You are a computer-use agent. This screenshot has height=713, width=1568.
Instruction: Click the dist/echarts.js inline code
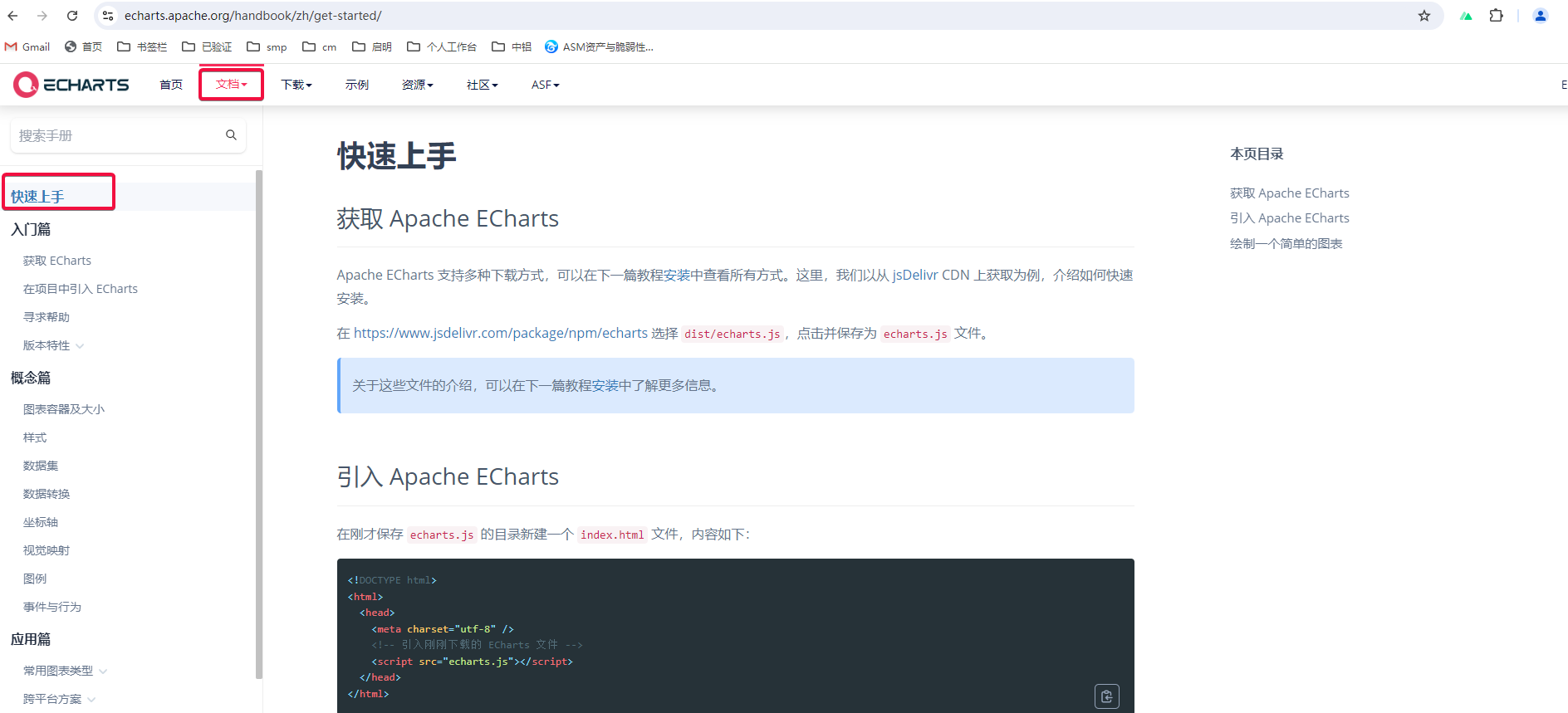click(x=733, y=334)
